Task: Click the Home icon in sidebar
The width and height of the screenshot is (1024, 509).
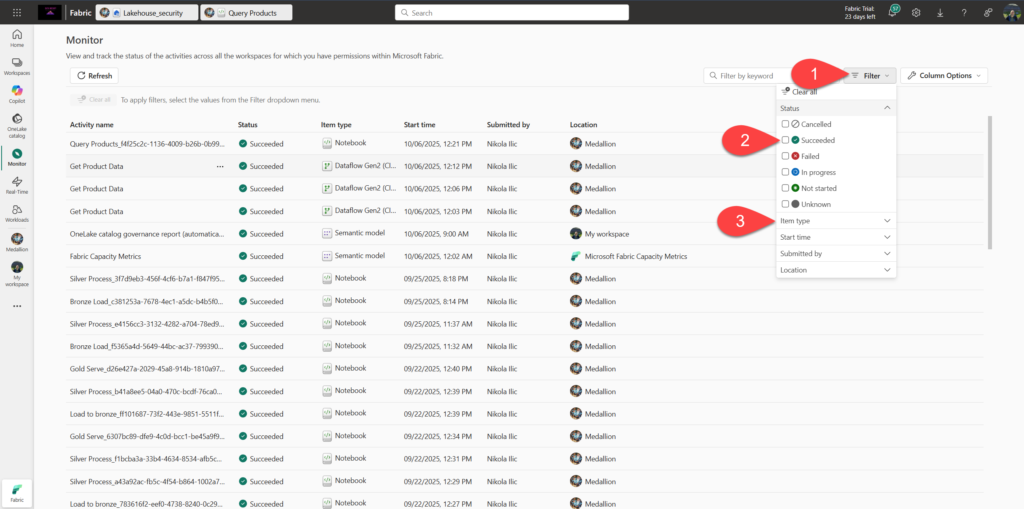Action: tap(17, 38)
